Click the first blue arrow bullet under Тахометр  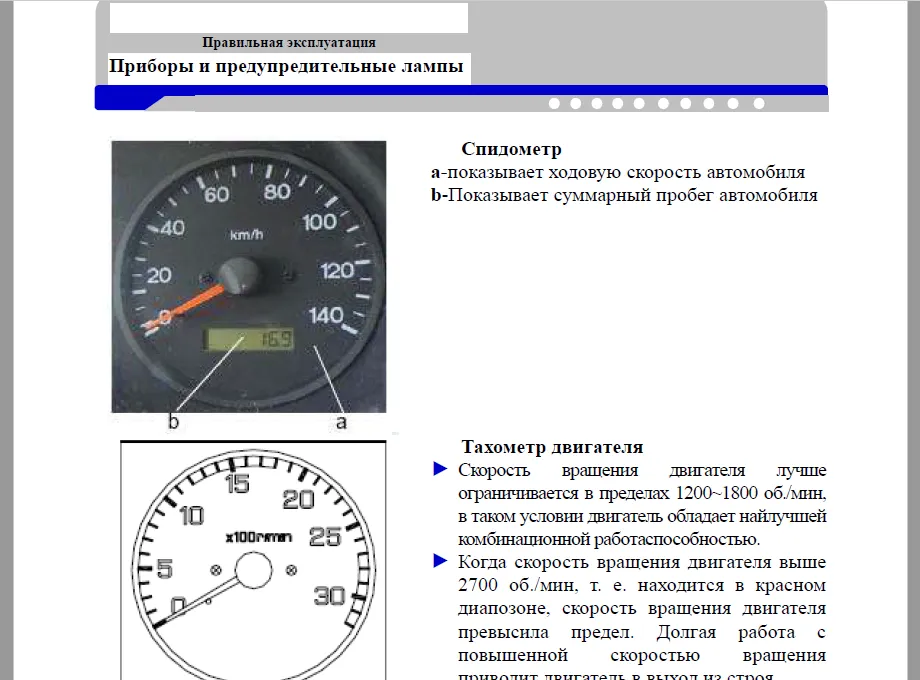[440, 469]
